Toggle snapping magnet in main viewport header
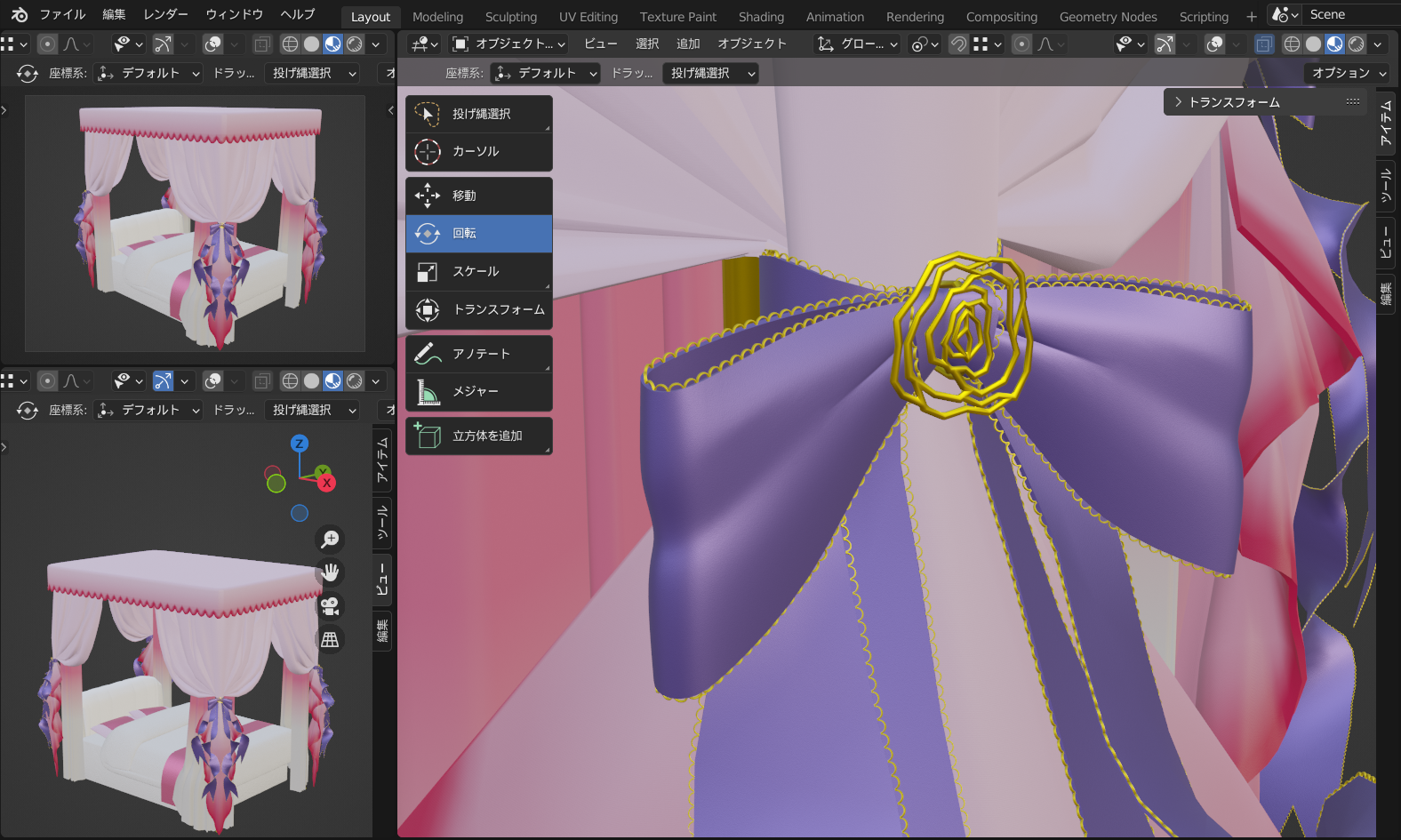The image size is (1401, 840). 958,44
